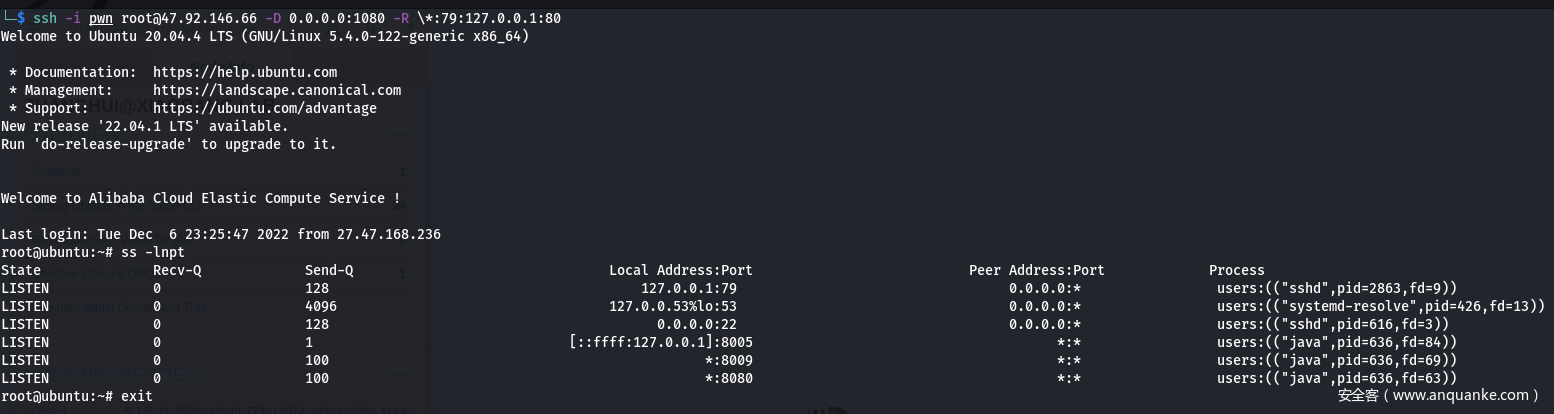Click the 'Send-Q' column header

(x=329, y=270)
